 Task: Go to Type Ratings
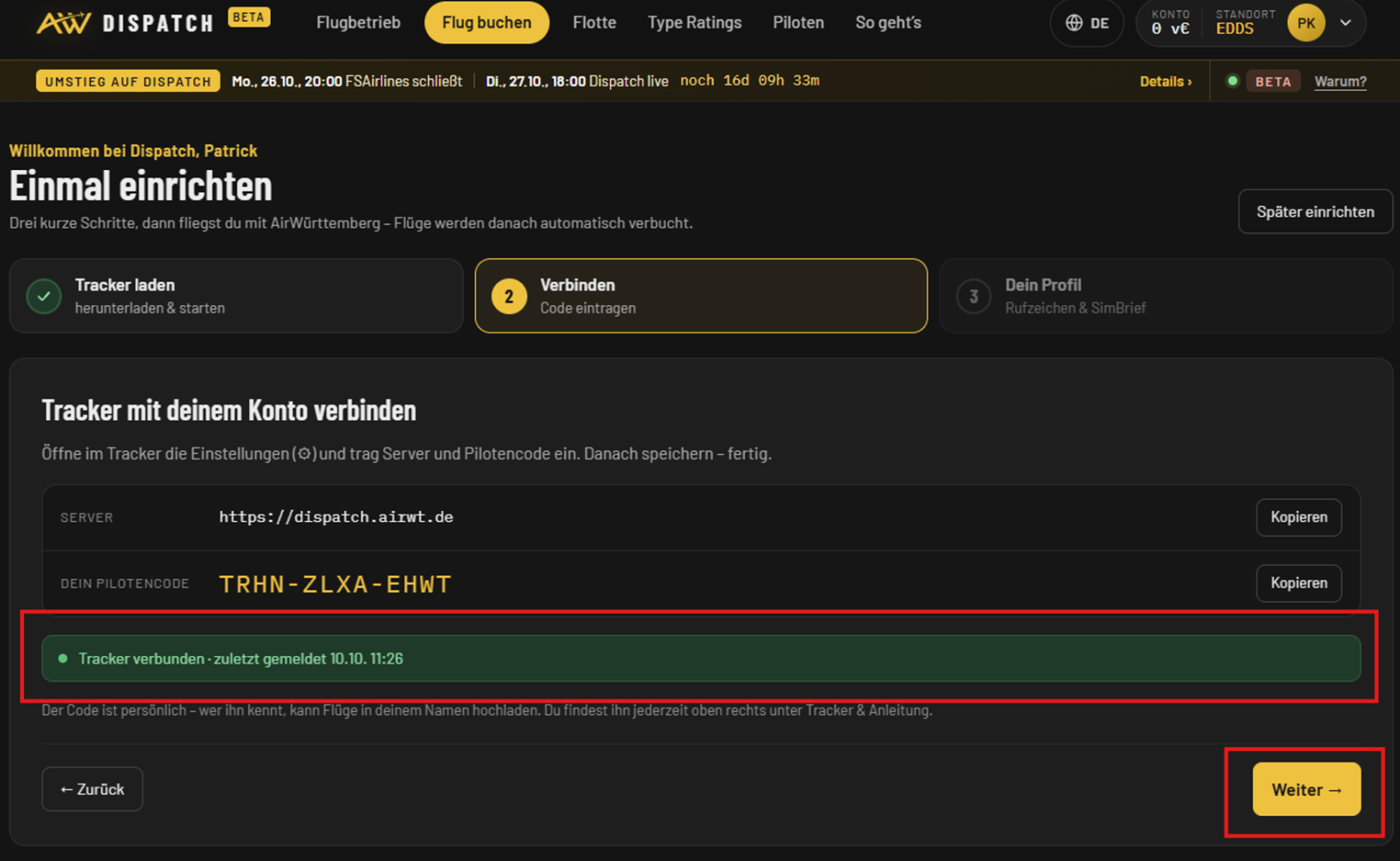point(694,23)
